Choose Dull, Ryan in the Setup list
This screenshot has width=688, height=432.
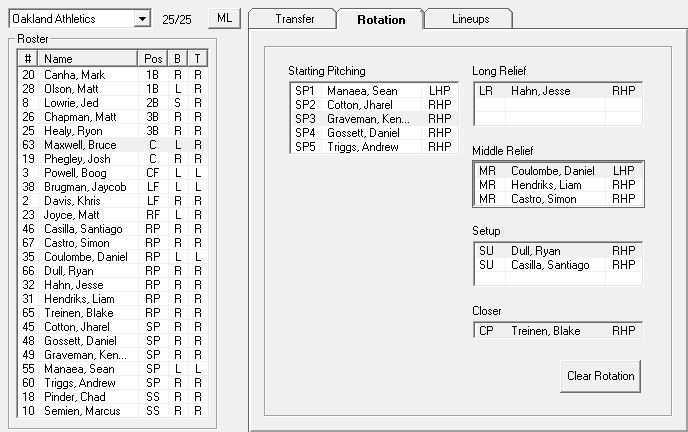click(x=555, y=251)
